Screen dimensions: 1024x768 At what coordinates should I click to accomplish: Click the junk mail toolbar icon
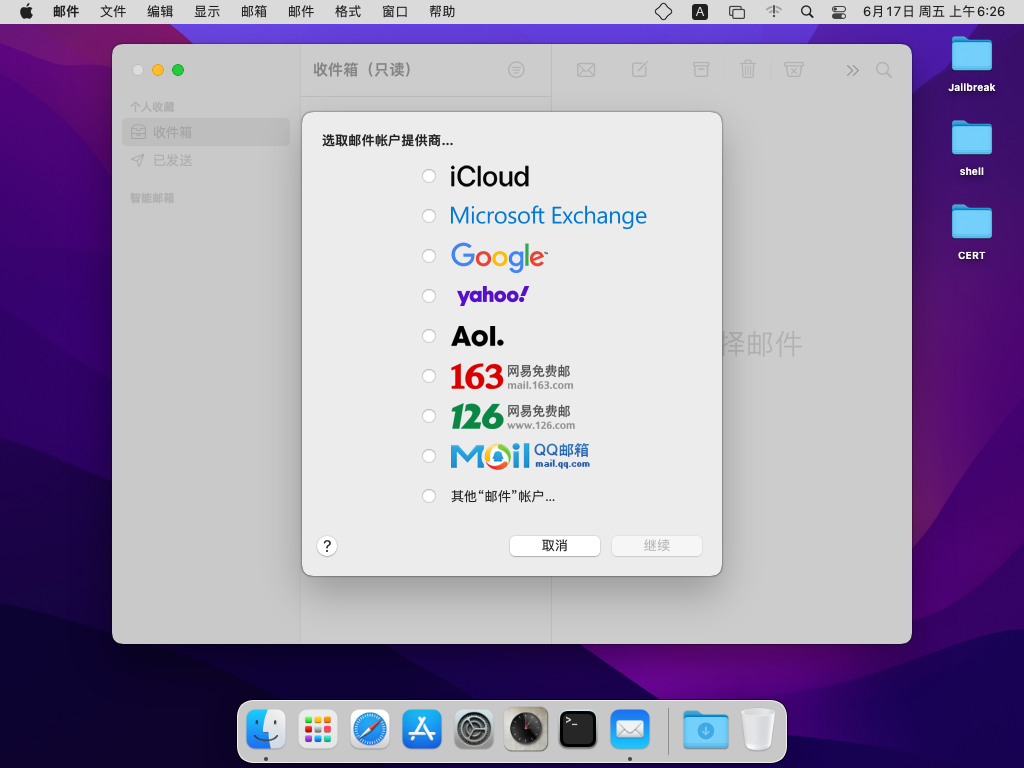pos(793,69)
